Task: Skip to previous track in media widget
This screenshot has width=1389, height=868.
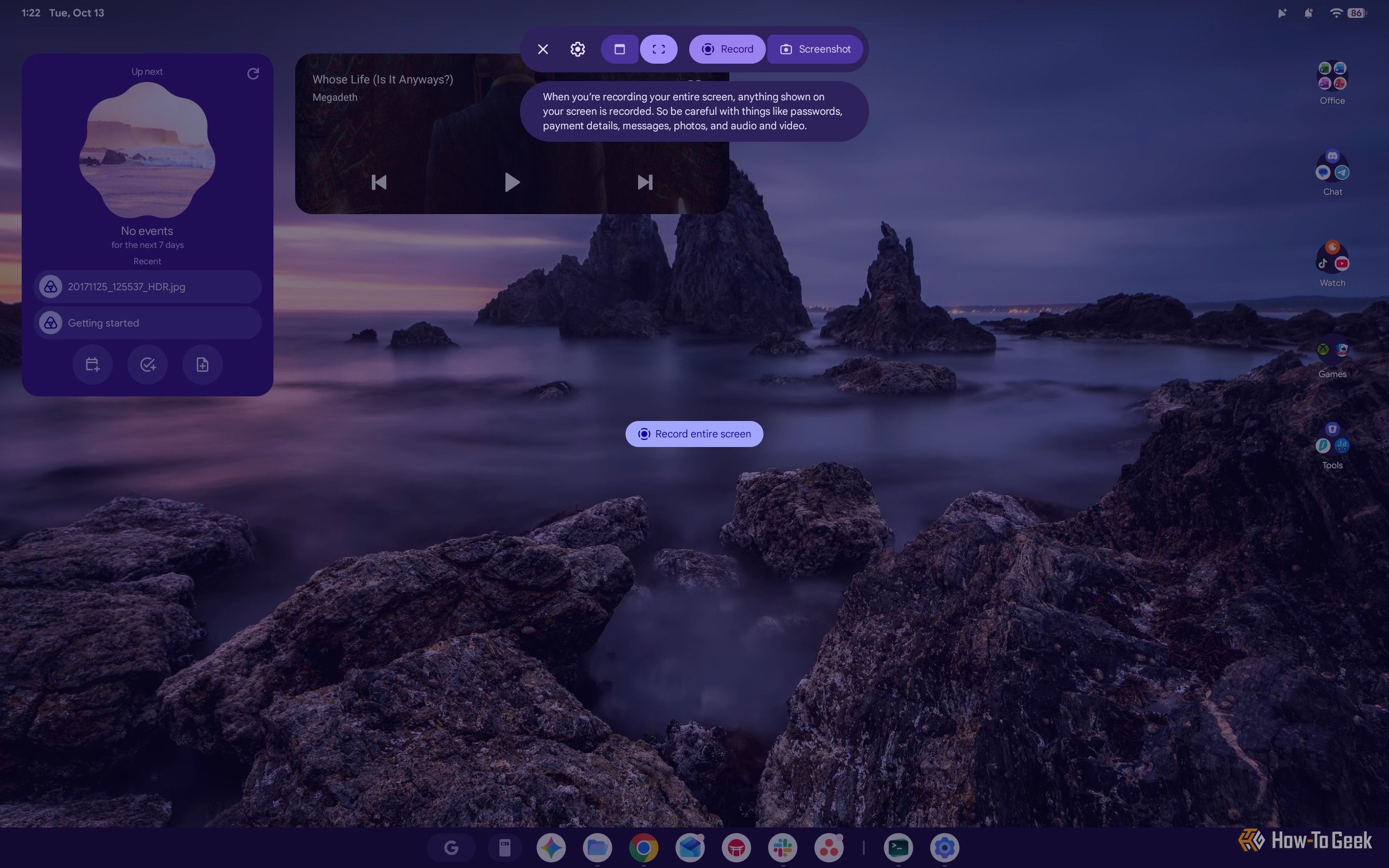Action: click(x=379, y=183)
